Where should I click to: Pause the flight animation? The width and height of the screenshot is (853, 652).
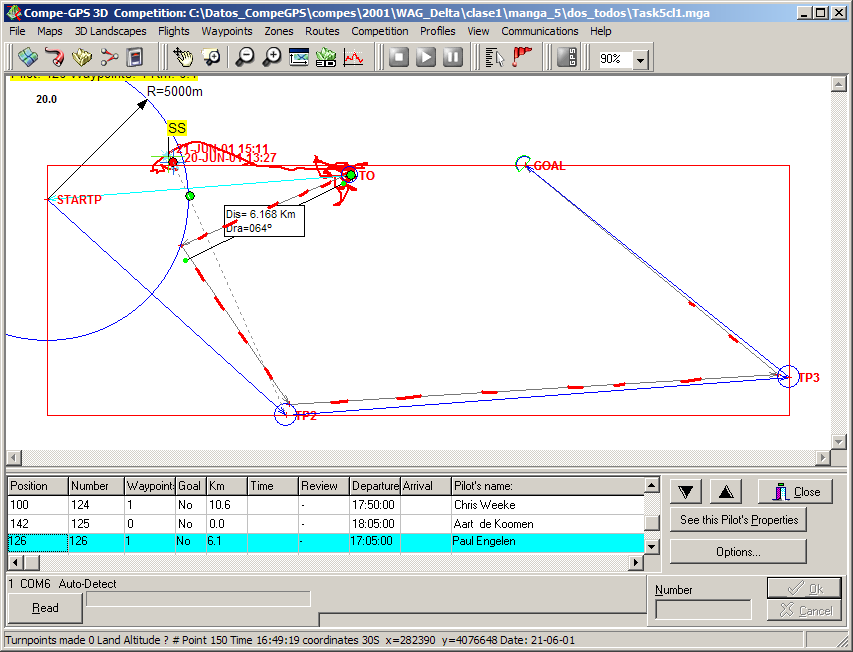[x=453, y=57]
